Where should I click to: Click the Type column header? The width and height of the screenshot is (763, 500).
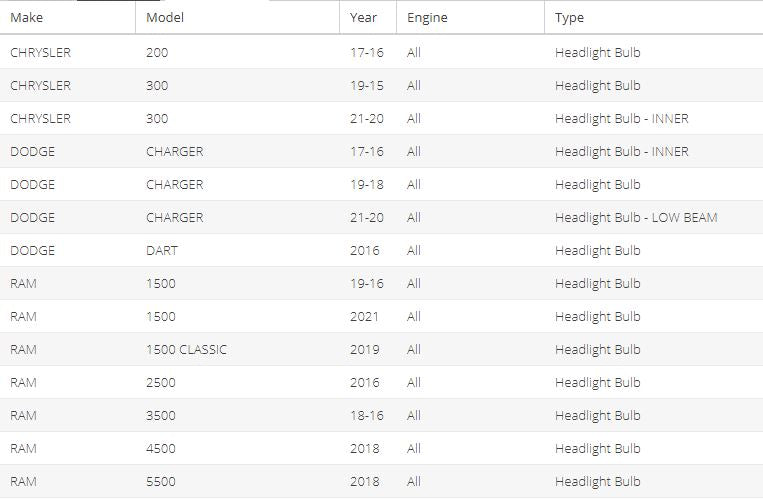[x=654, y=18]
